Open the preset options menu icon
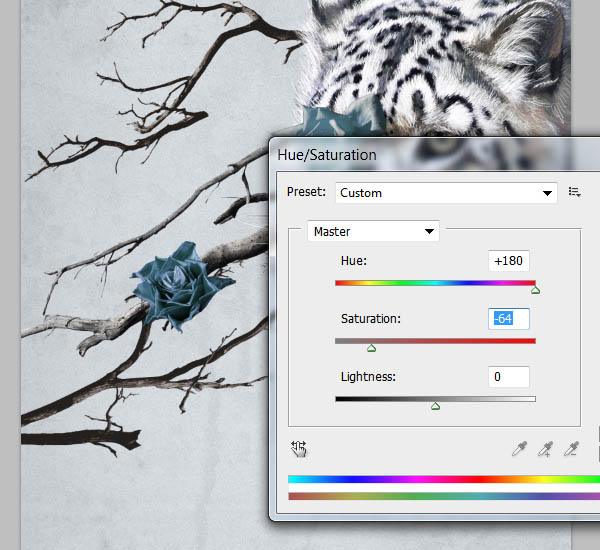Image resolution: width=600 pixels, height=550 pixels. tap(574, 192)
